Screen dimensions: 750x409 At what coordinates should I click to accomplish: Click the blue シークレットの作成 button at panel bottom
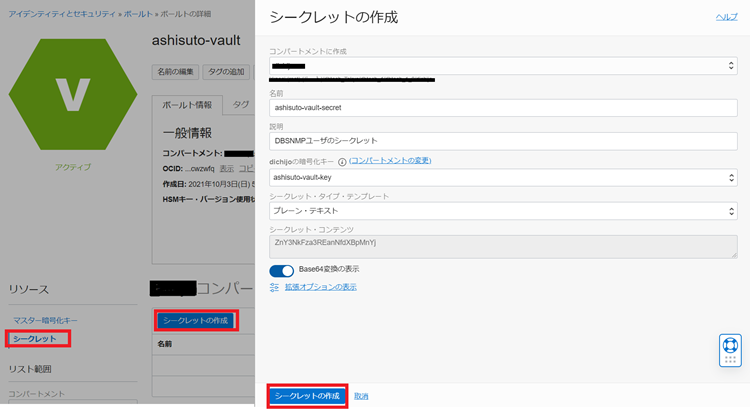307,396
